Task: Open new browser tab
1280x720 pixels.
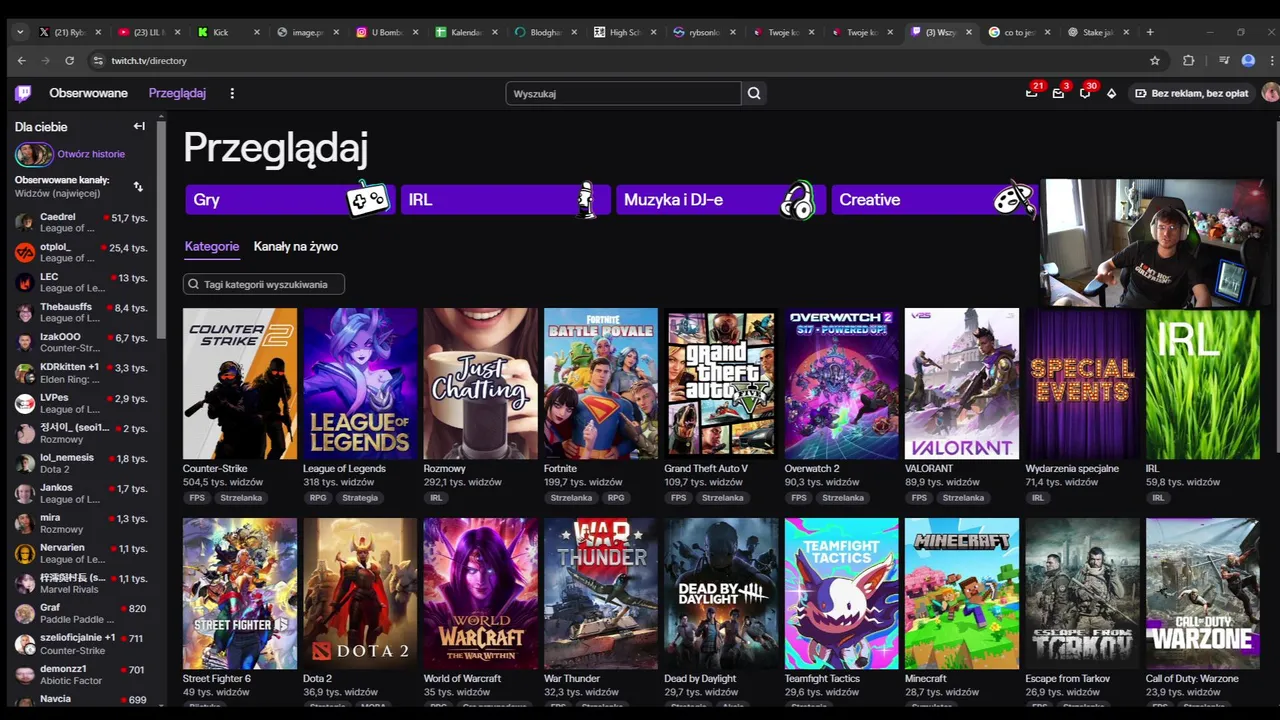Action: point(1150,32)
